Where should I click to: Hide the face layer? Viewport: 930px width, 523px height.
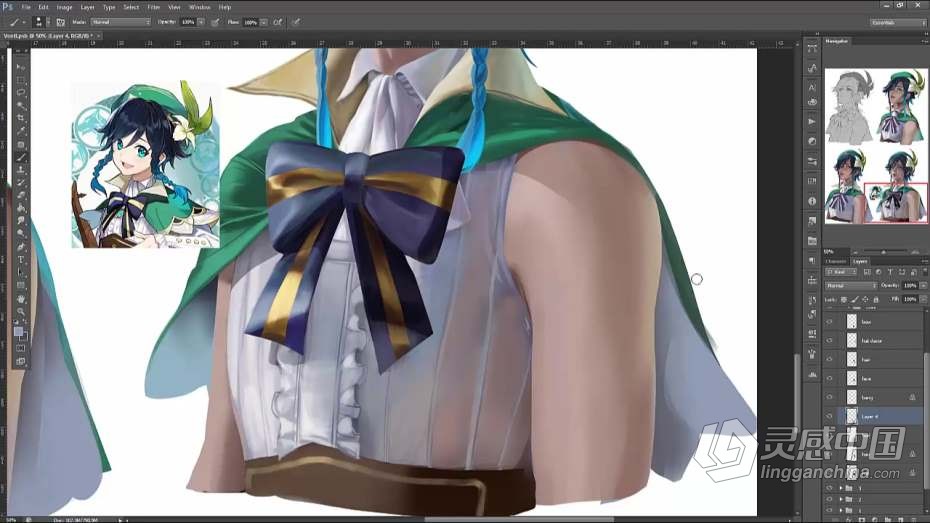pyautogui.click(x=829, y=378)
